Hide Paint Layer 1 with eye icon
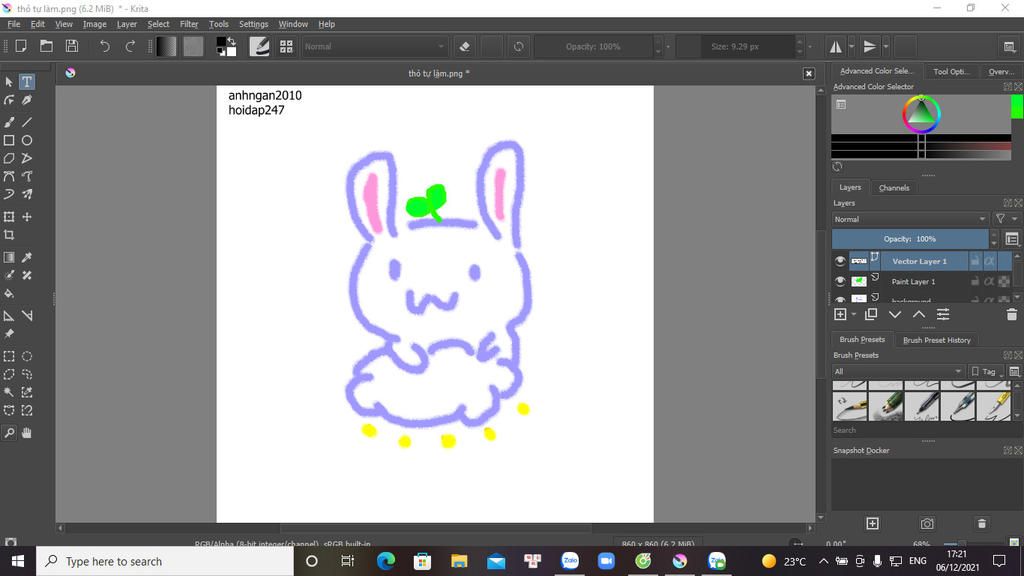The image size is (1024, 576). pyautogui.click(x=840, y=281)
